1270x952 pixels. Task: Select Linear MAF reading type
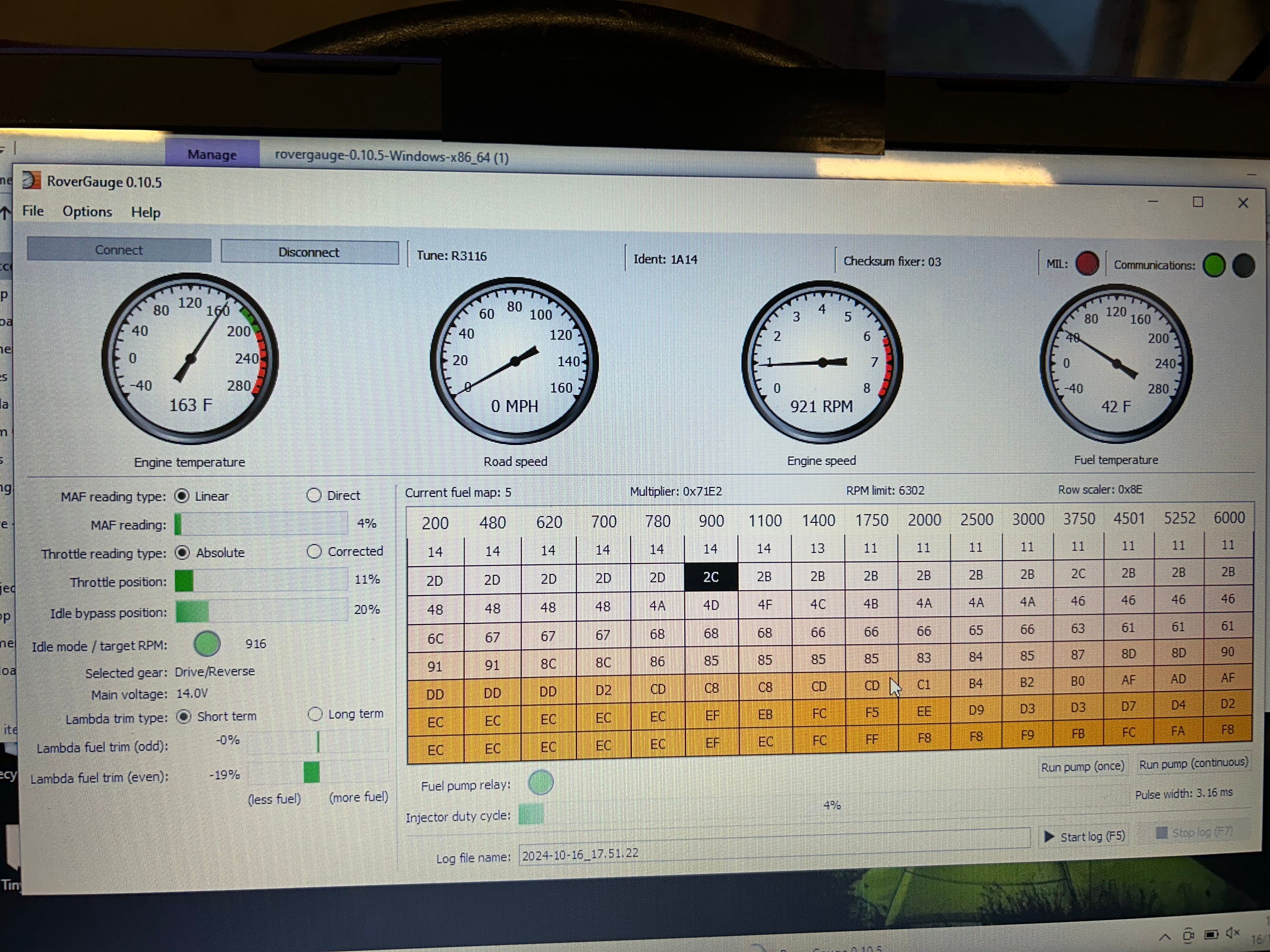182,496
